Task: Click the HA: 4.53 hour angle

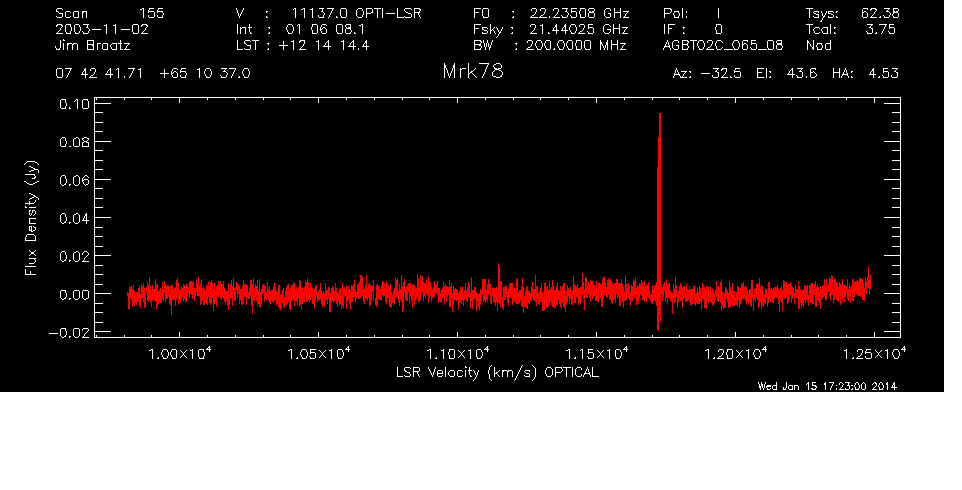Action: click(865, 74)
